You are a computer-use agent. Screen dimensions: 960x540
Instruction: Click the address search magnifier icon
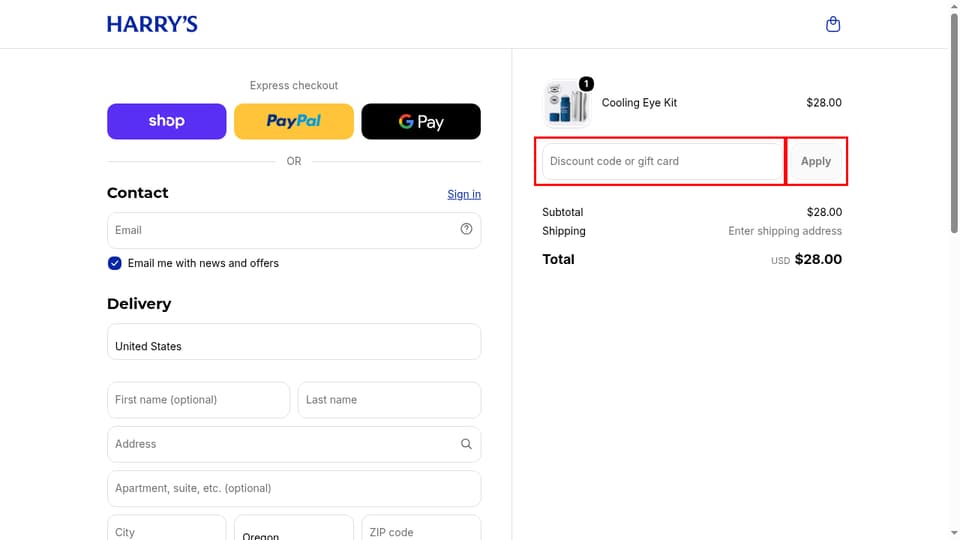pyautogui.click(x=466, y=444)
